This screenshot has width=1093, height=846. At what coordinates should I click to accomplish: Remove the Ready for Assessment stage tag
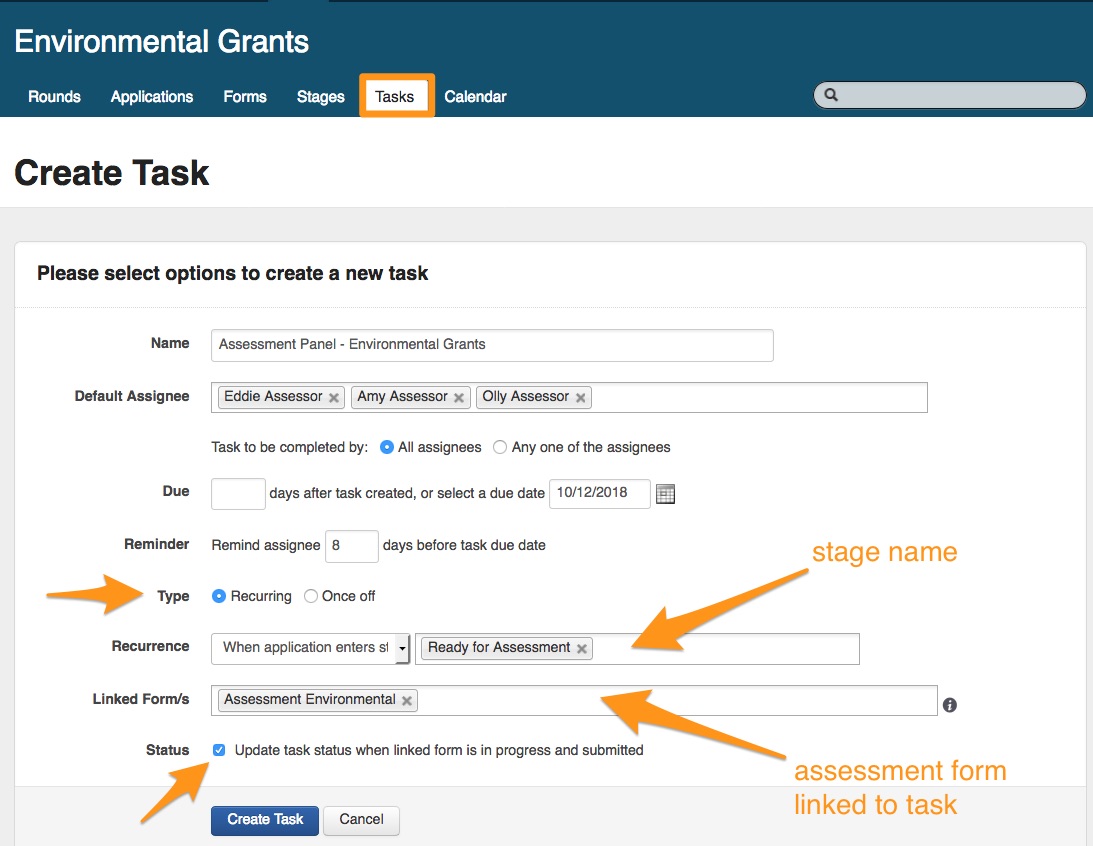tap(582, 648)
